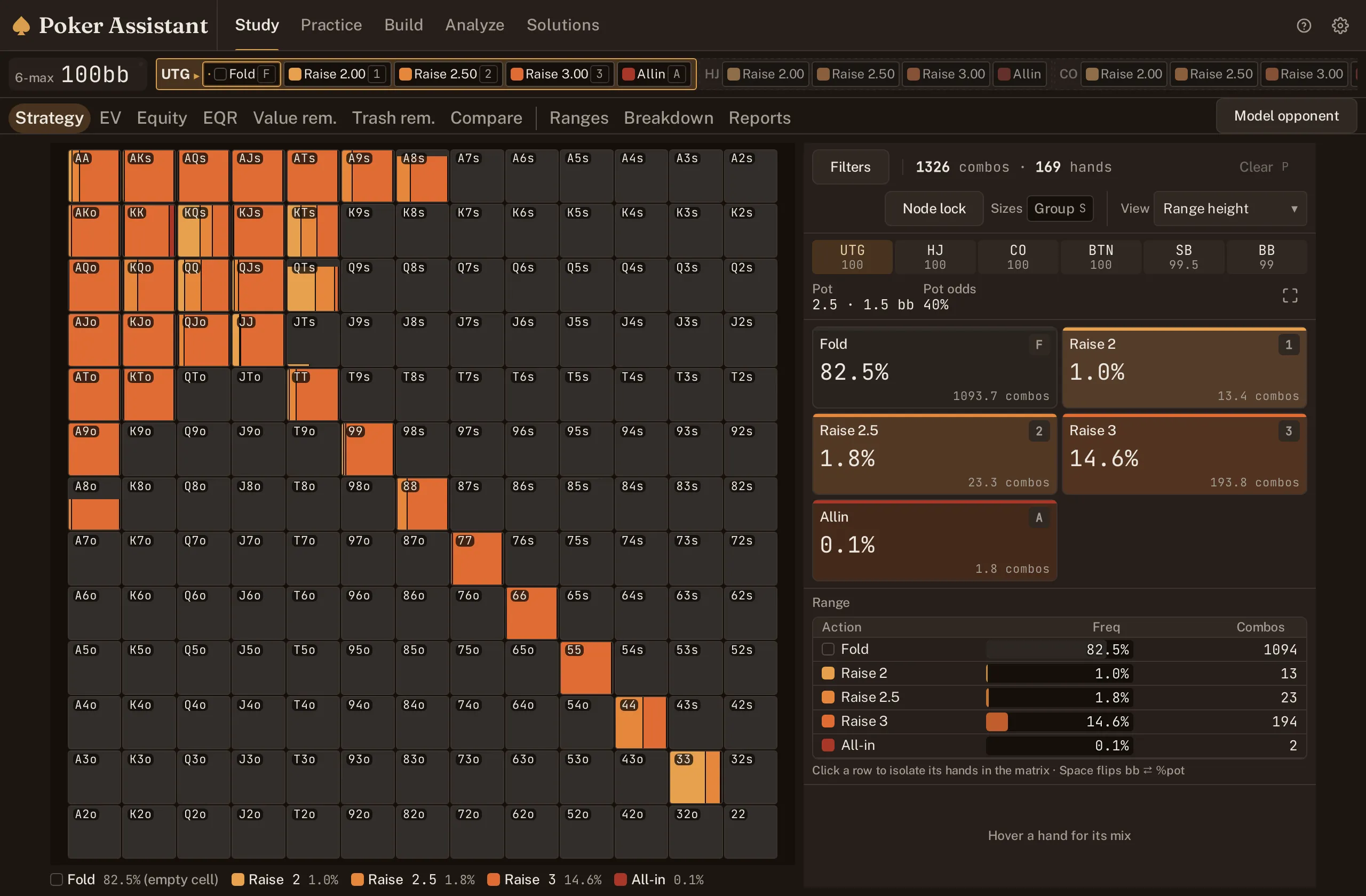Viewport: 1366px width, 896px height.
Task: Click the 72o hand cell
Action: pyautogui.click(x=476, y=831)
